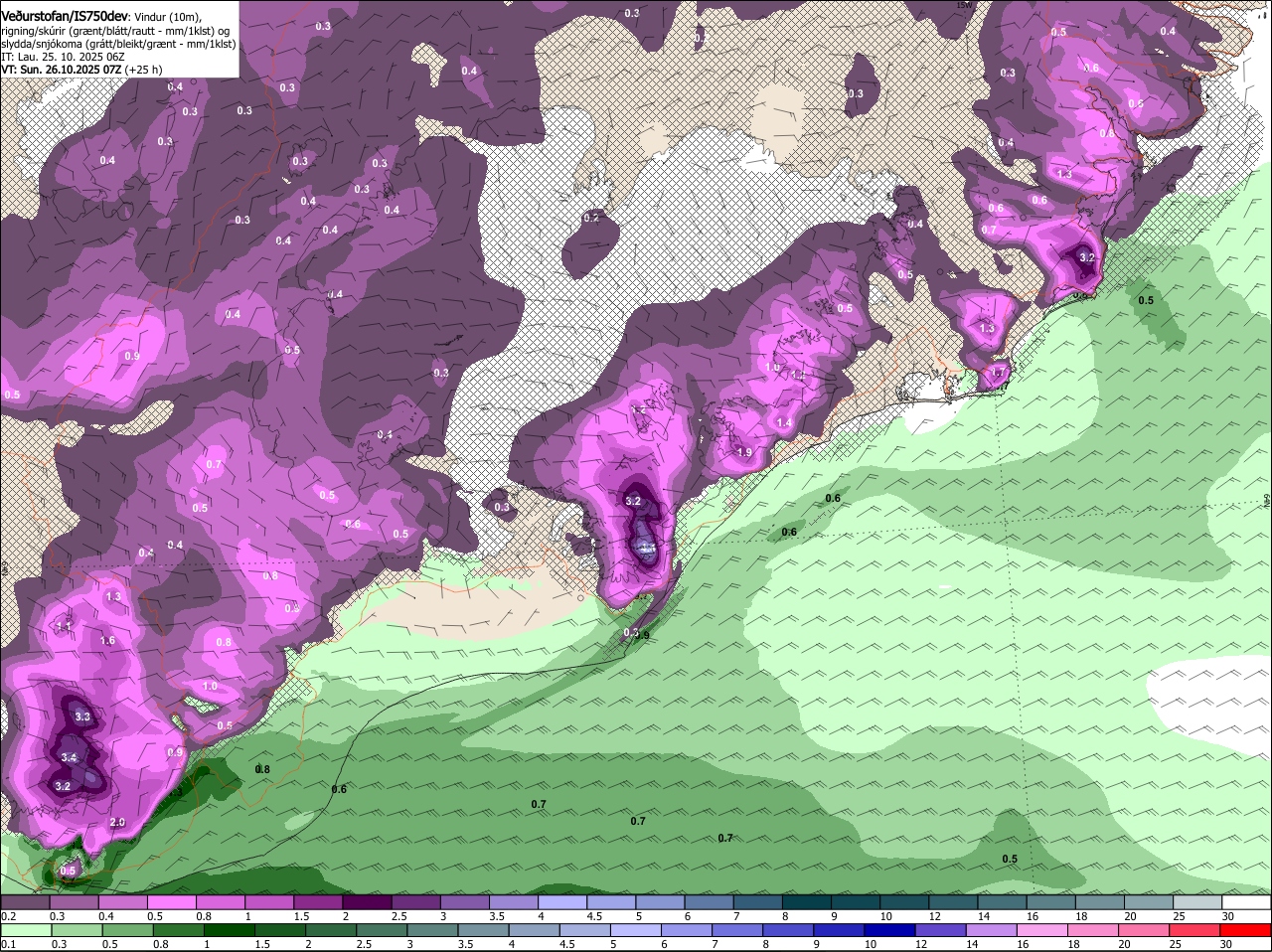Select the 'VT: Sun. 26.10.2025 07Z' valid time

click(62, 70)
